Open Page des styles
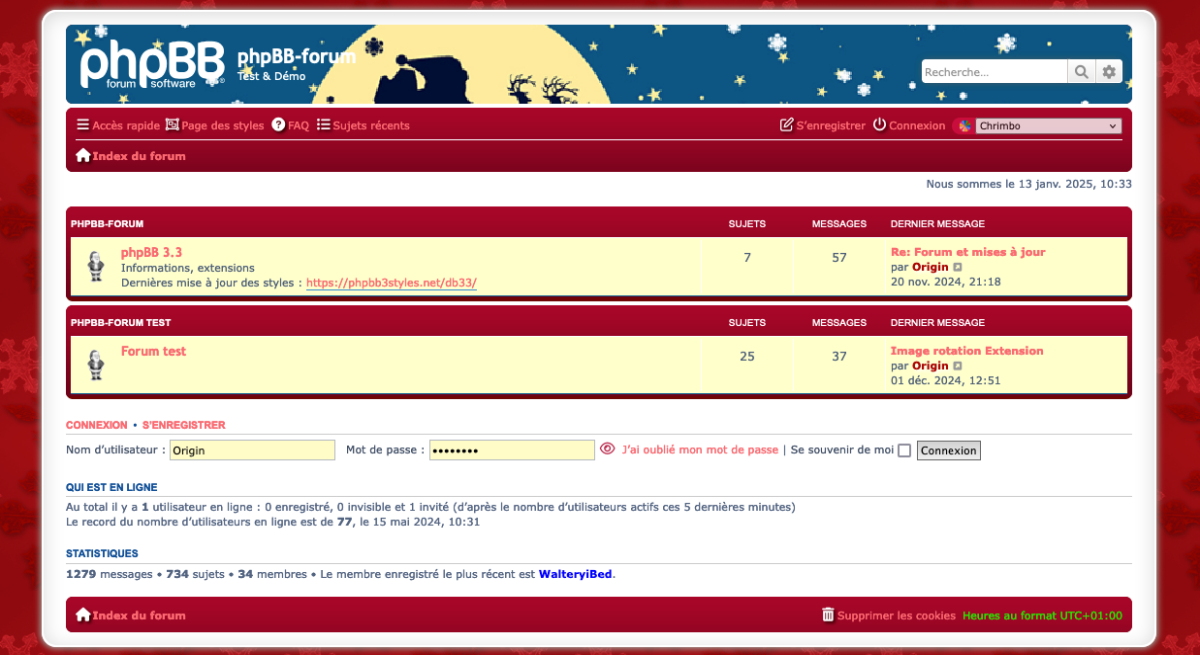1200x655 pixels. (215, 126)
